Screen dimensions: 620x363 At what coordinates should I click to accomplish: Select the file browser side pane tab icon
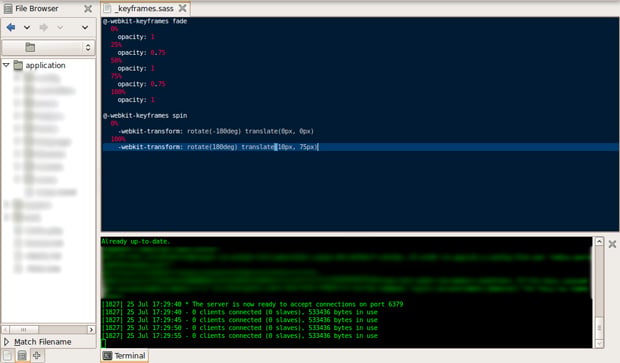click(x=22, y=355)
